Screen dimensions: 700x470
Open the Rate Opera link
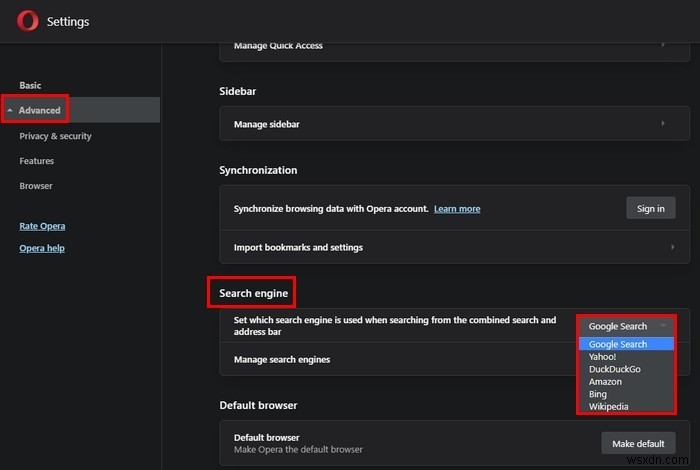[42, 226]
